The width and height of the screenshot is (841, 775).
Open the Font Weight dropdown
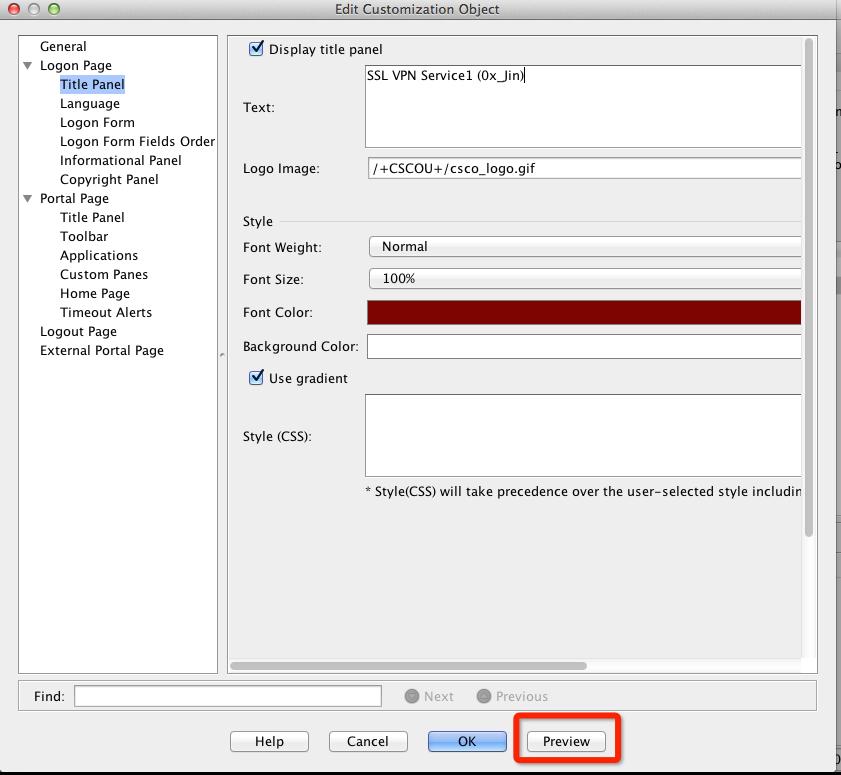(x=585, y=246)
